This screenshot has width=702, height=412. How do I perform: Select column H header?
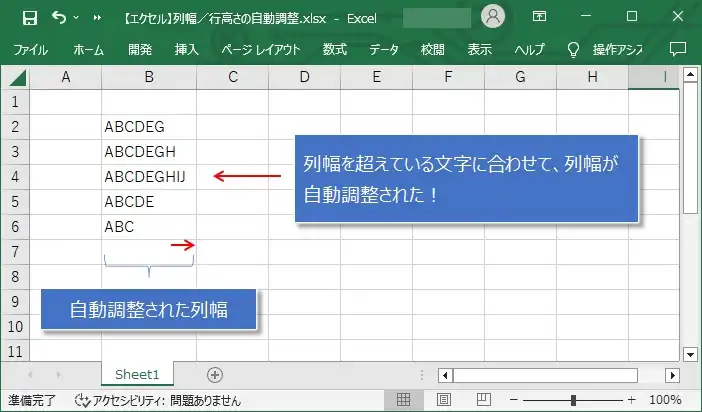click(592, 77)
